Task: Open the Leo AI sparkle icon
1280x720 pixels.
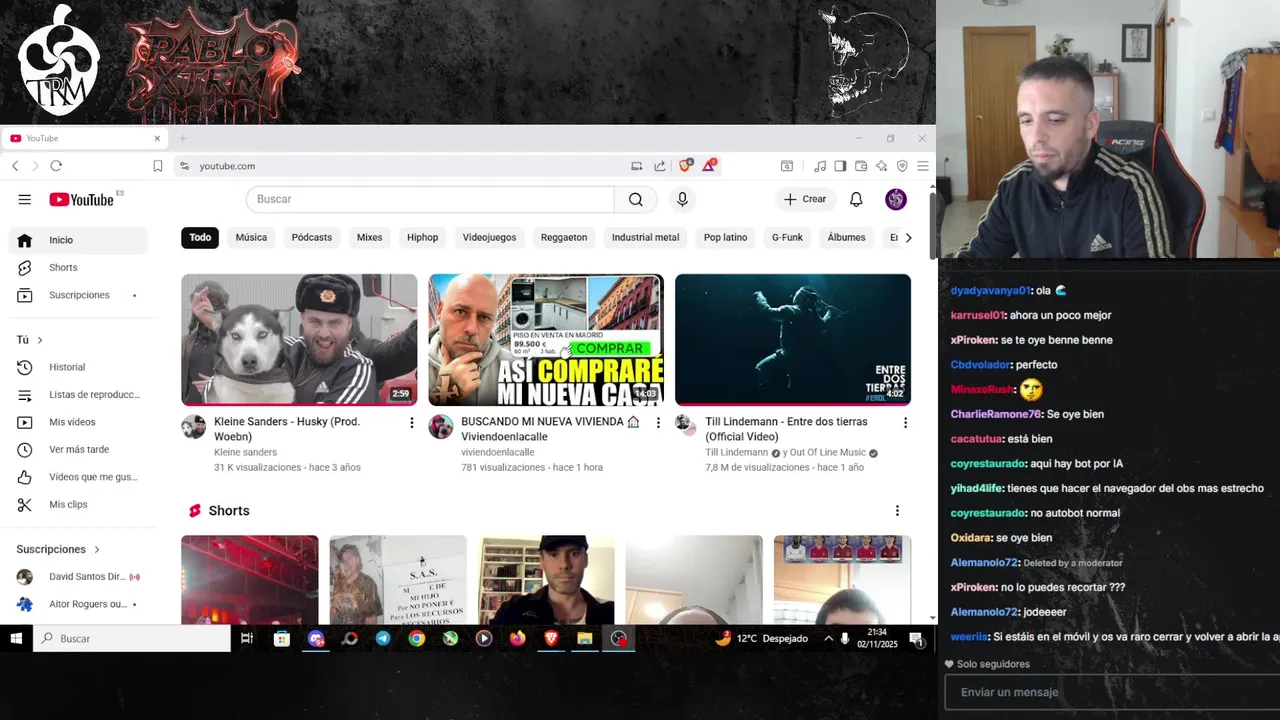Action: (881, 166)
